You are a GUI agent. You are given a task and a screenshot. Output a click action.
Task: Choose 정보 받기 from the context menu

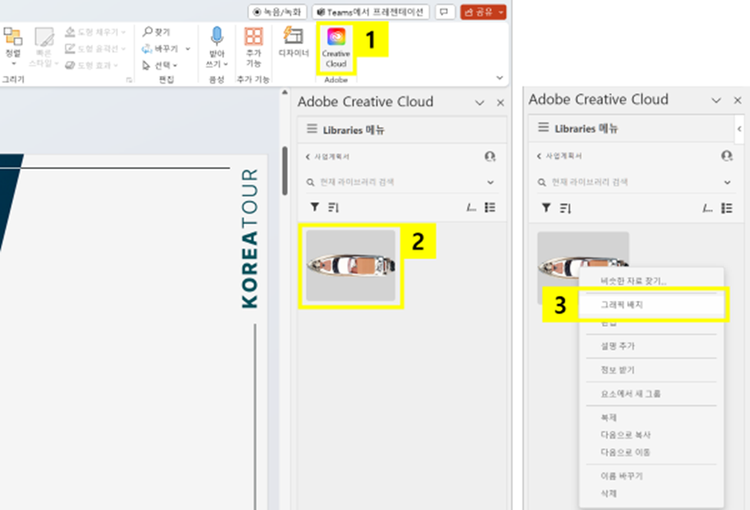click(651, 370)
